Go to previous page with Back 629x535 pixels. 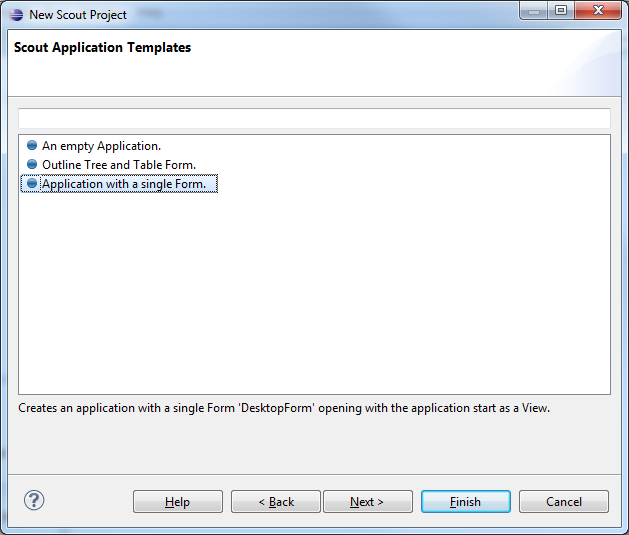point(276,501)
